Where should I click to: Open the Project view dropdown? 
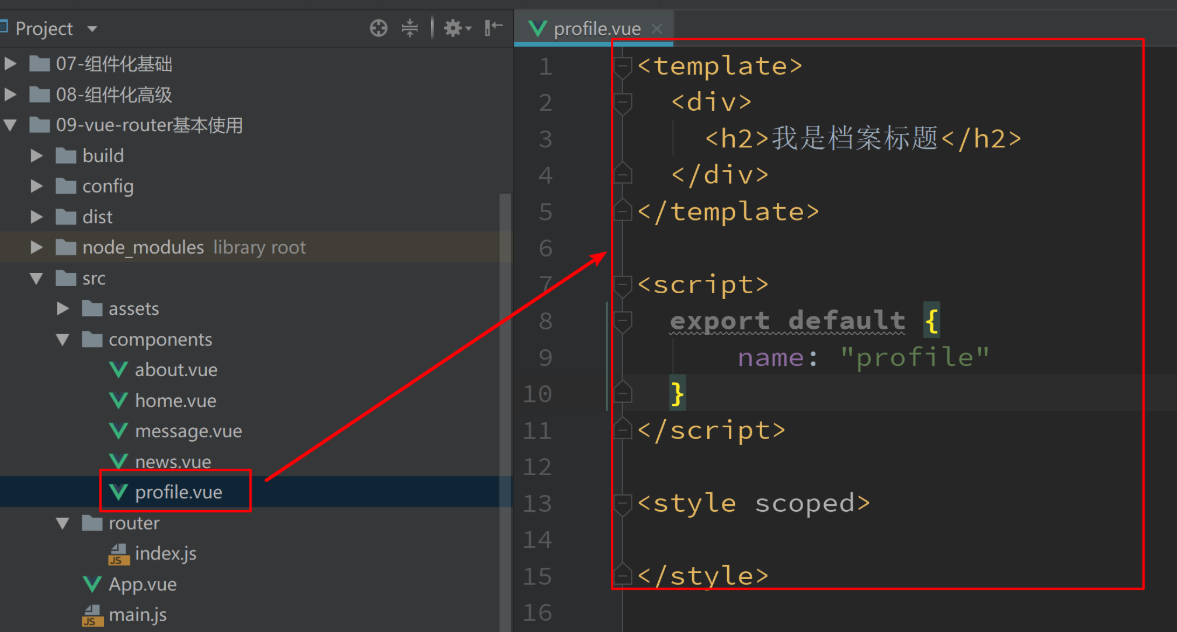coord(92,29)
